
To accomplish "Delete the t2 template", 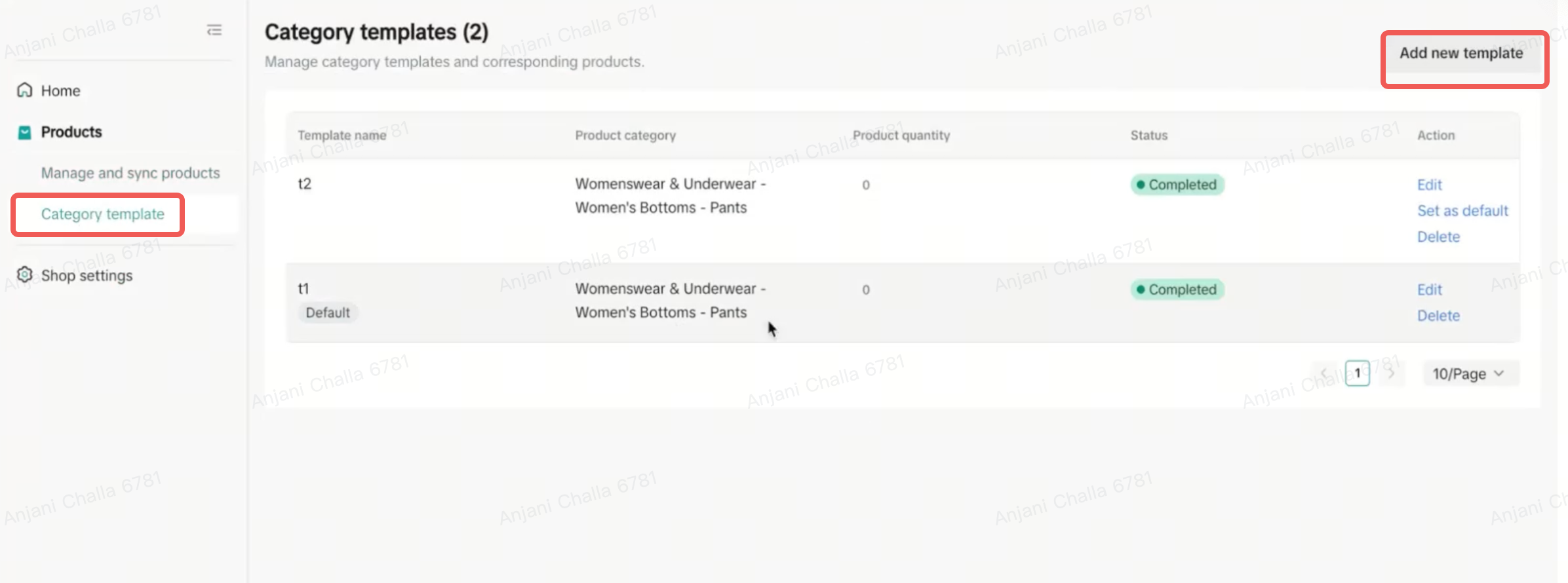I will (x=1438, y=237).
